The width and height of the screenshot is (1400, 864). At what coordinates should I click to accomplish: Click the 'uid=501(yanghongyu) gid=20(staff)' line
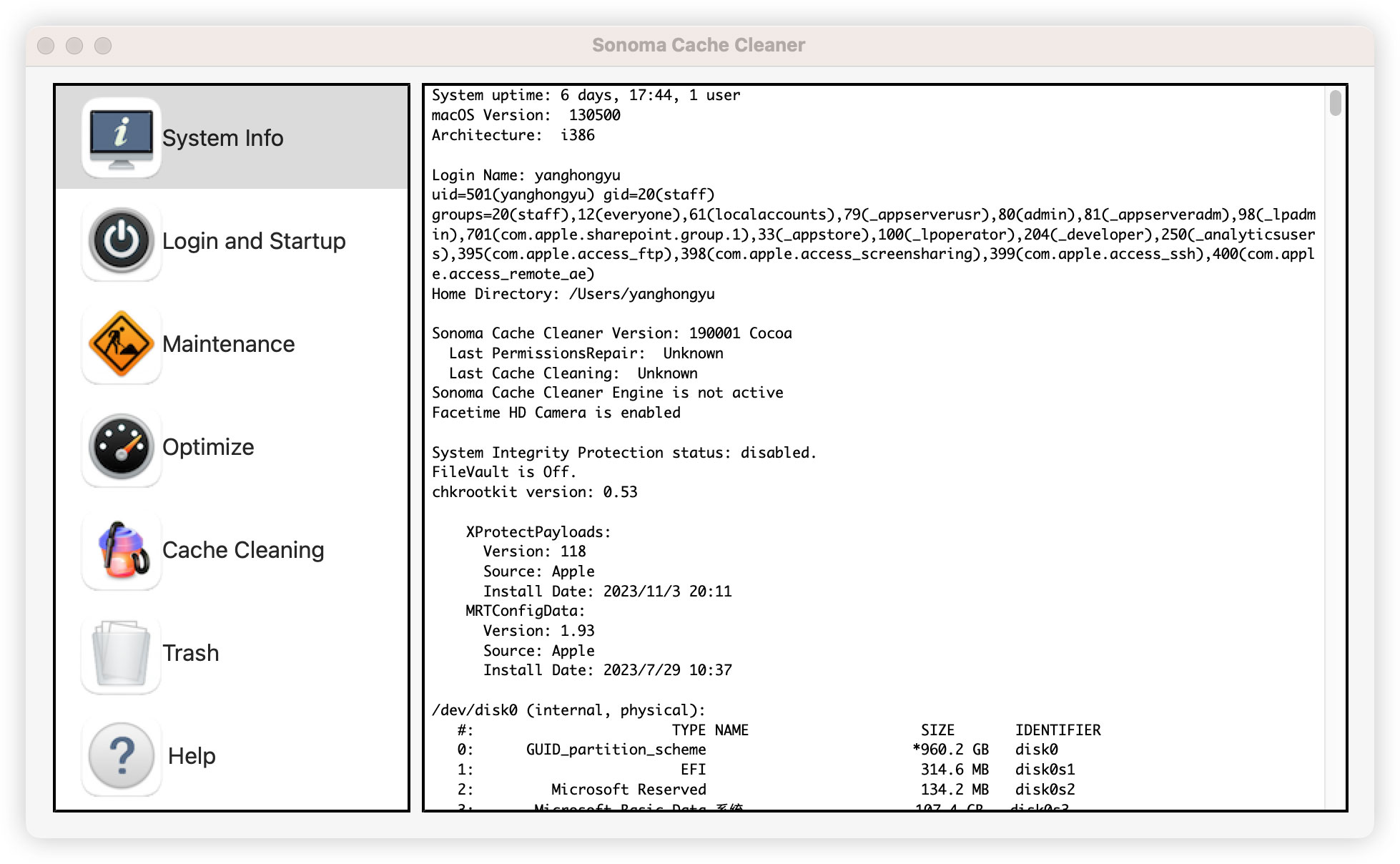pos(573,195)
